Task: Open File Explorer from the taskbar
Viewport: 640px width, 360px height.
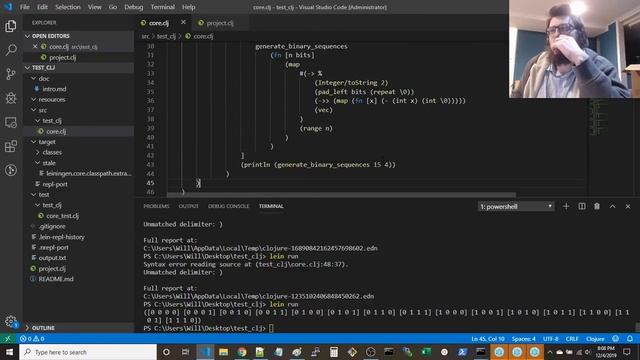Action: tap(223, 352)
